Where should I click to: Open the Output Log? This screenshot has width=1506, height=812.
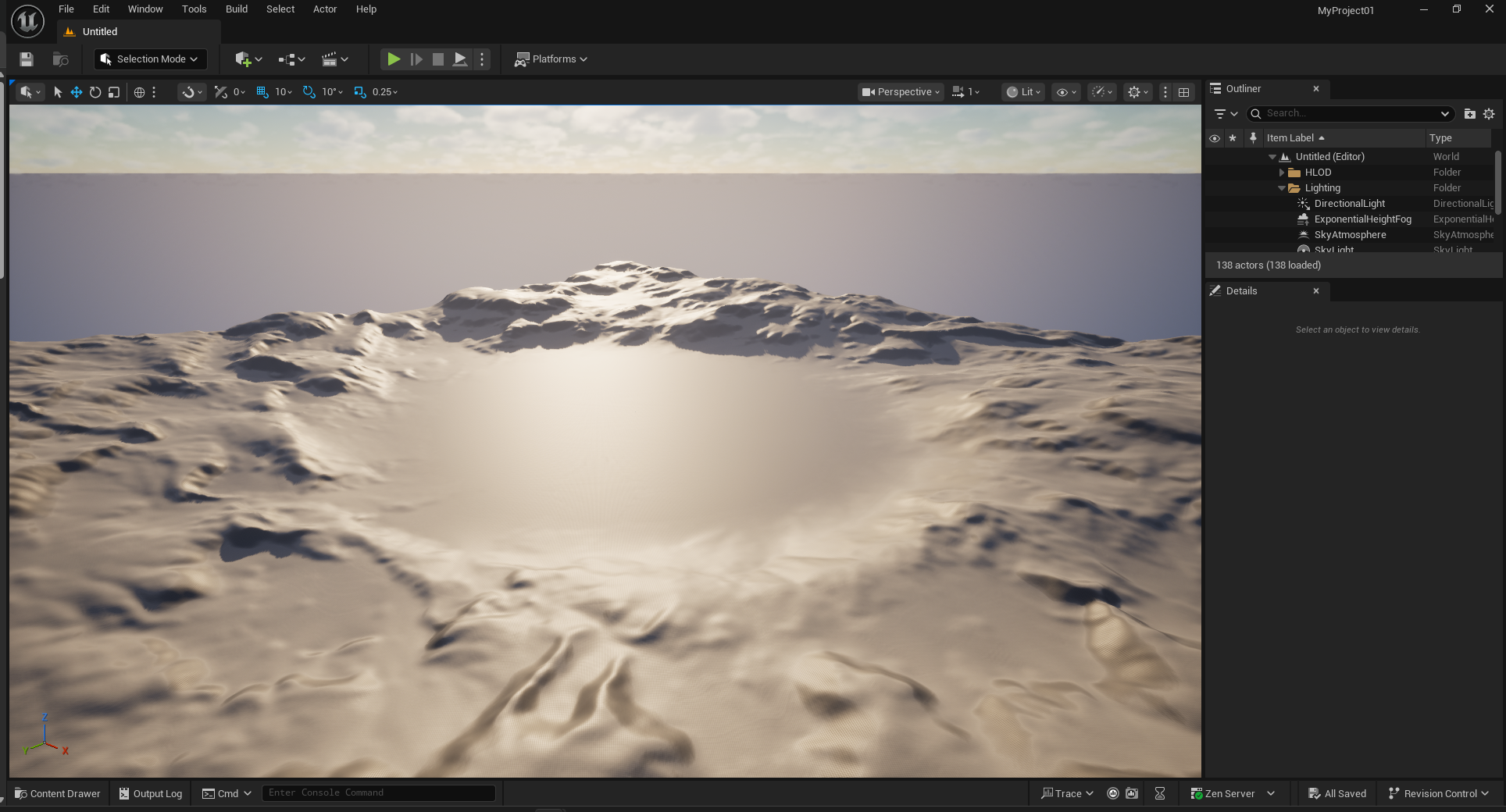point(151,793)
